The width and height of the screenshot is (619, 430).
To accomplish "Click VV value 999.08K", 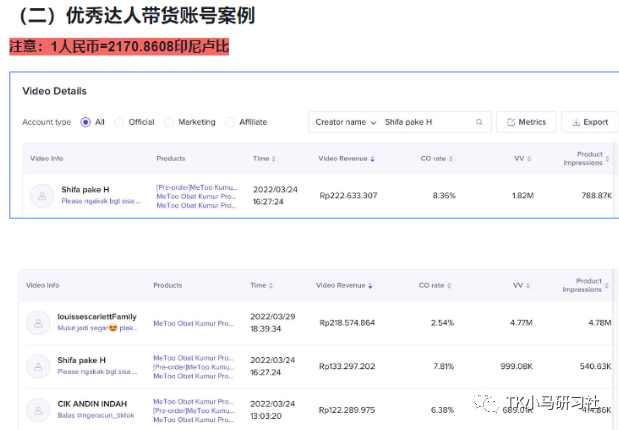I will coord(516,366).
